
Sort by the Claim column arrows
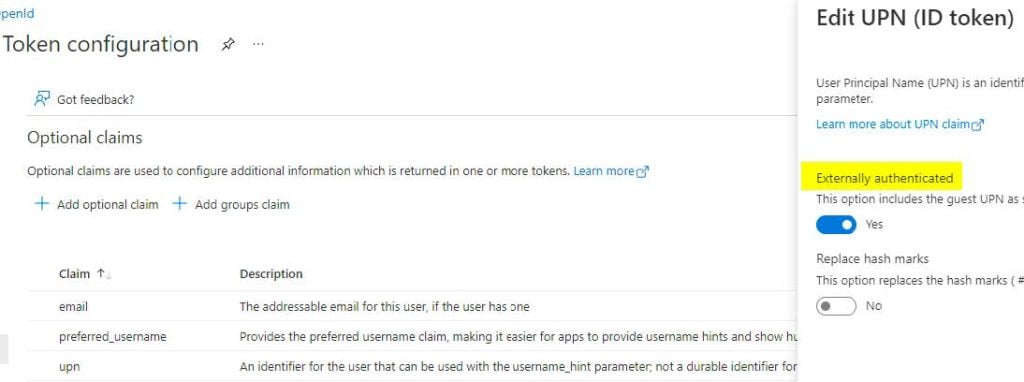[x=104, y=274]
